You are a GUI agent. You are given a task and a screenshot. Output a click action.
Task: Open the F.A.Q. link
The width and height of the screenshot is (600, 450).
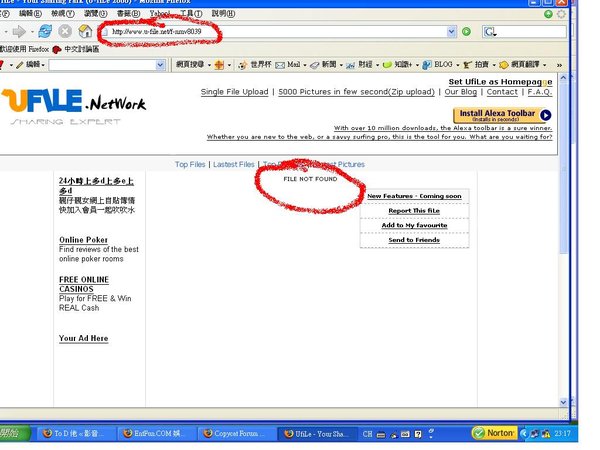(540, 92)
